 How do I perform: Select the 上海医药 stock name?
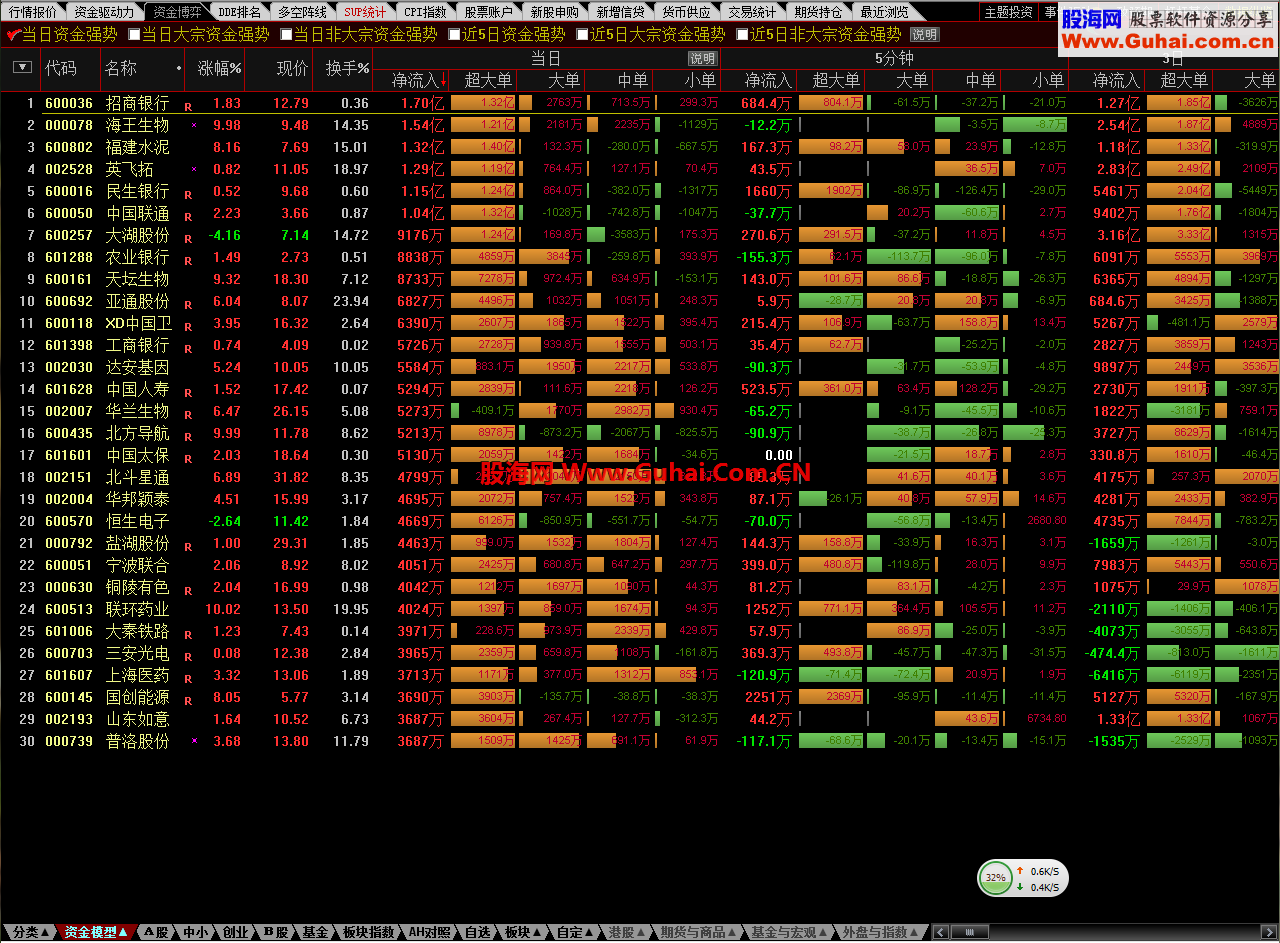(138, 675)
